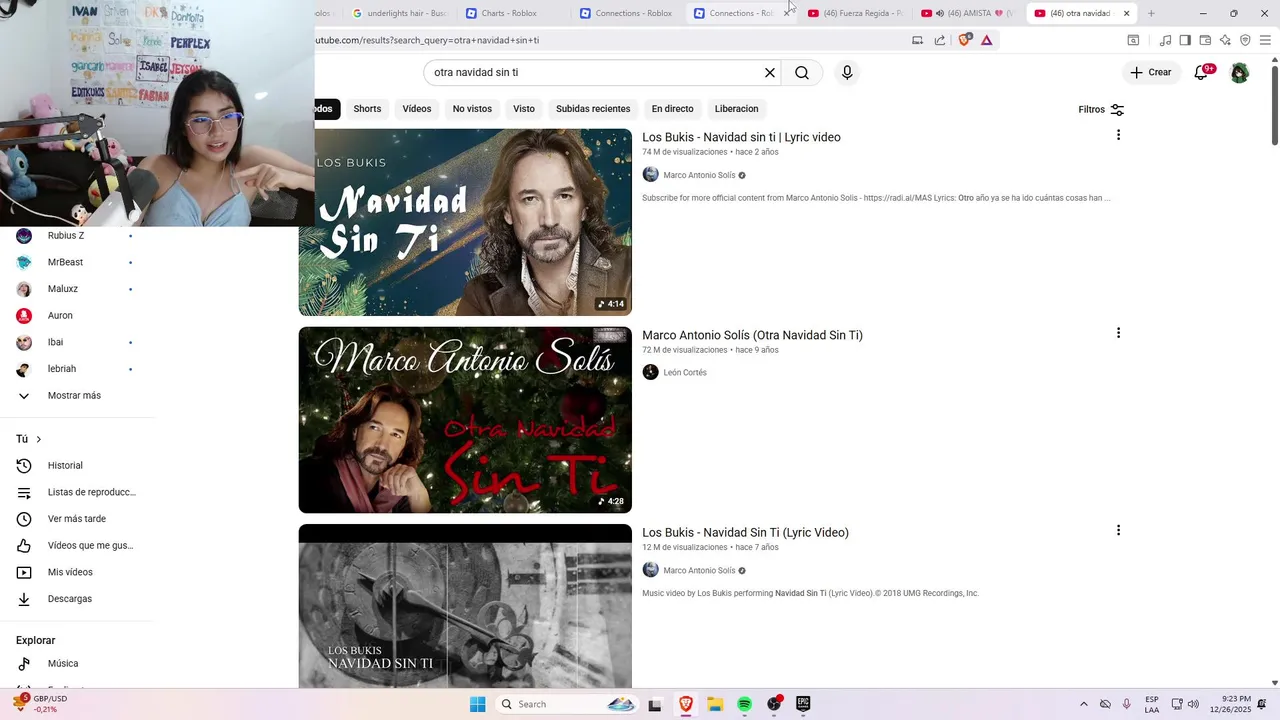
Task: Click the Brave Rewards triangle icon
Action: (x=987, y=40)
